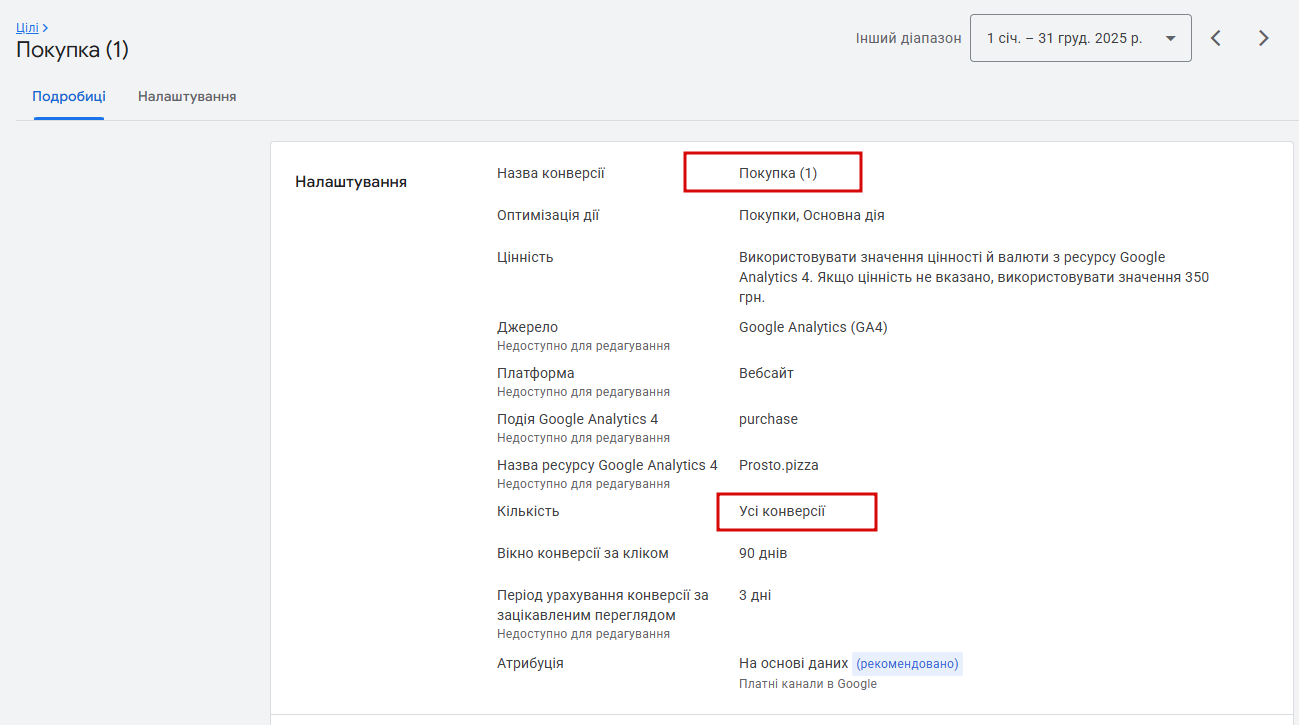
Task: Open the Цілі breadcrumb link
Action: (27, 28)
